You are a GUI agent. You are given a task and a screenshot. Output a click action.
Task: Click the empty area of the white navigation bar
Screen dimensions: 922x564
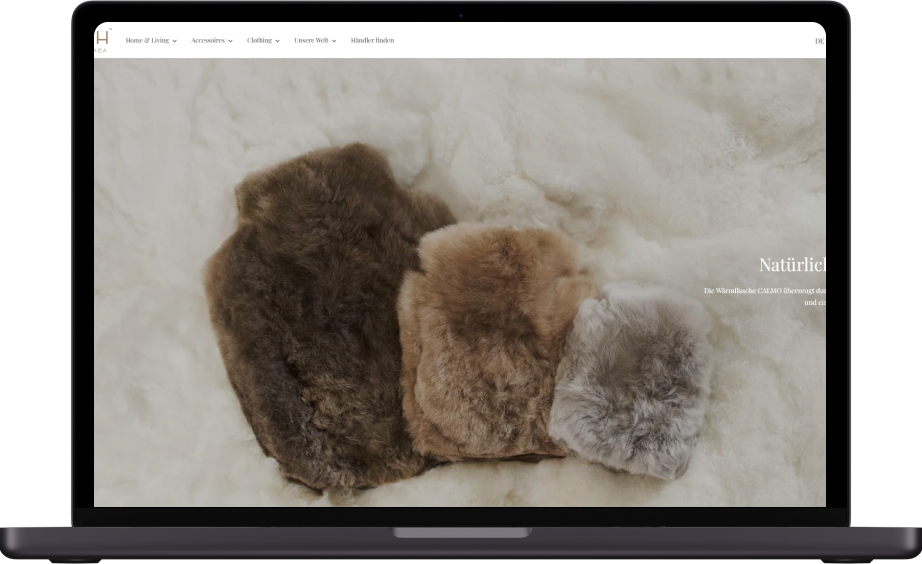pos(600,41)
